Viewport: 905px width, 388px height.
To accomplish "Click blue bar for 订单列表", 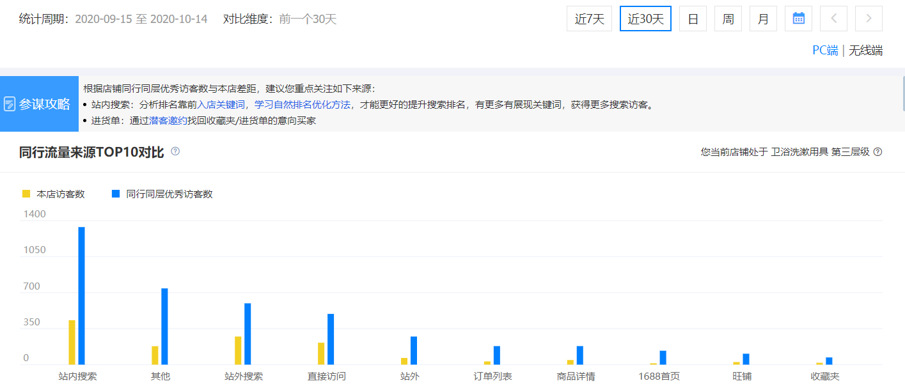I will coord(497,355).
